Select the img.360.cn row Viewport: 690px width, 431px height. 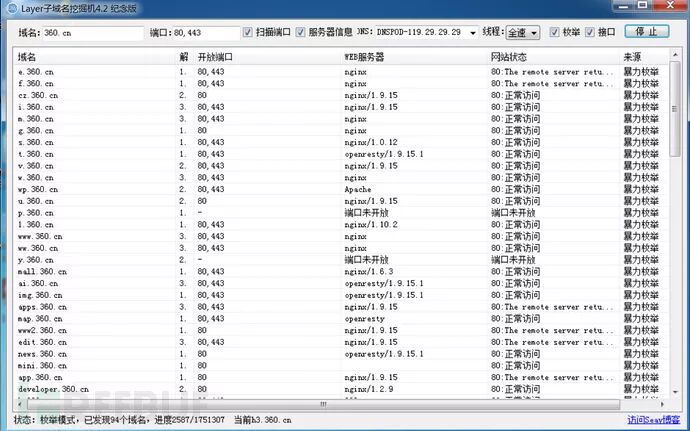[x=341, y=295]
